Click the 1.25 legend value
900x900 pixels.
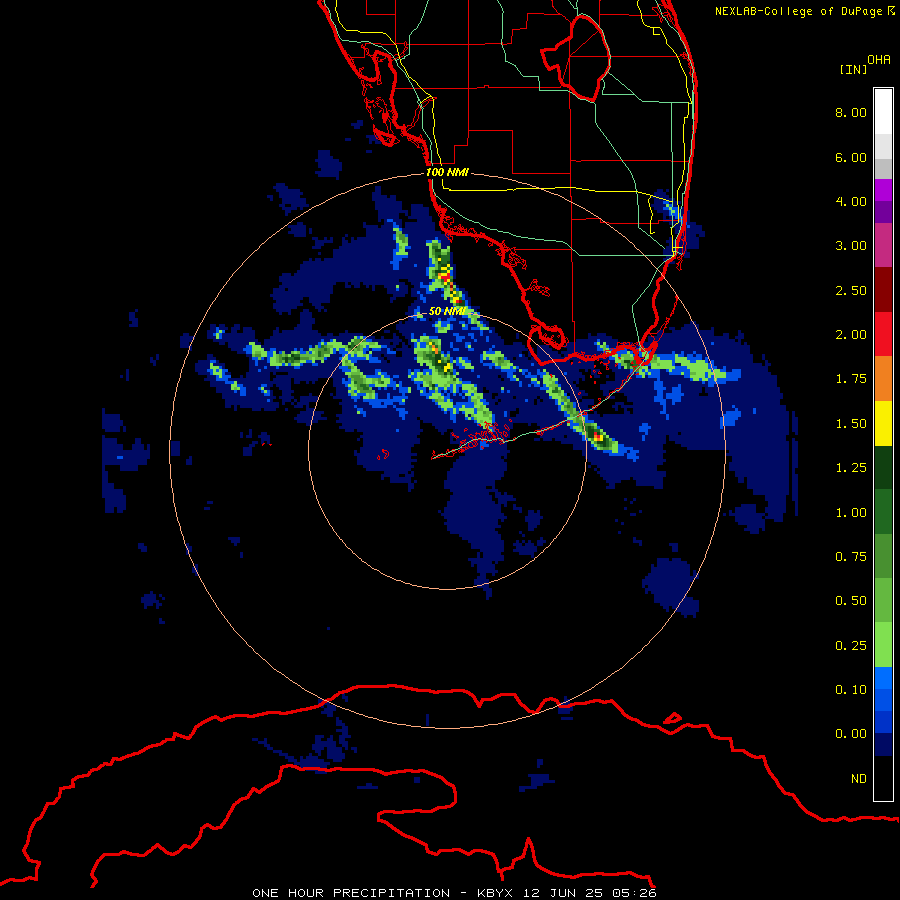tap(851, 468)
